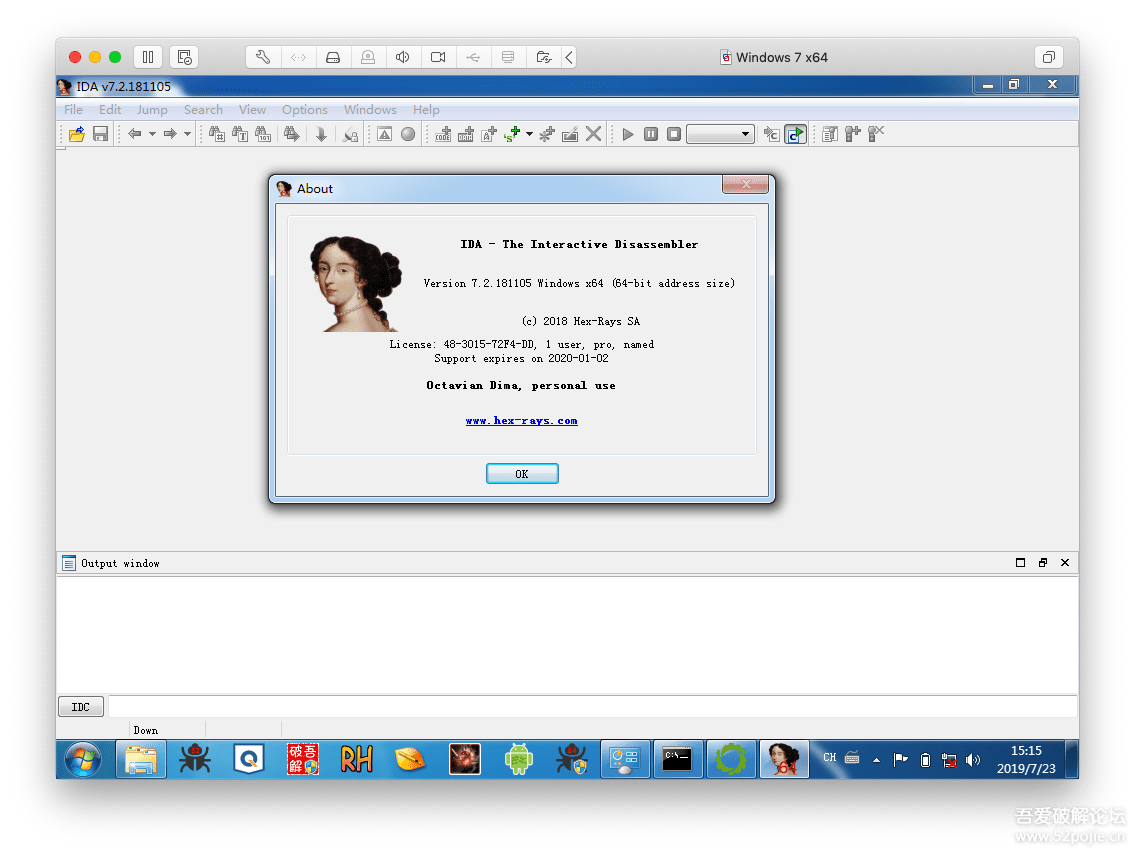
Task: Click the binoculars search immediate value icon
Action: pyautogui.click(x=216, y=134)
